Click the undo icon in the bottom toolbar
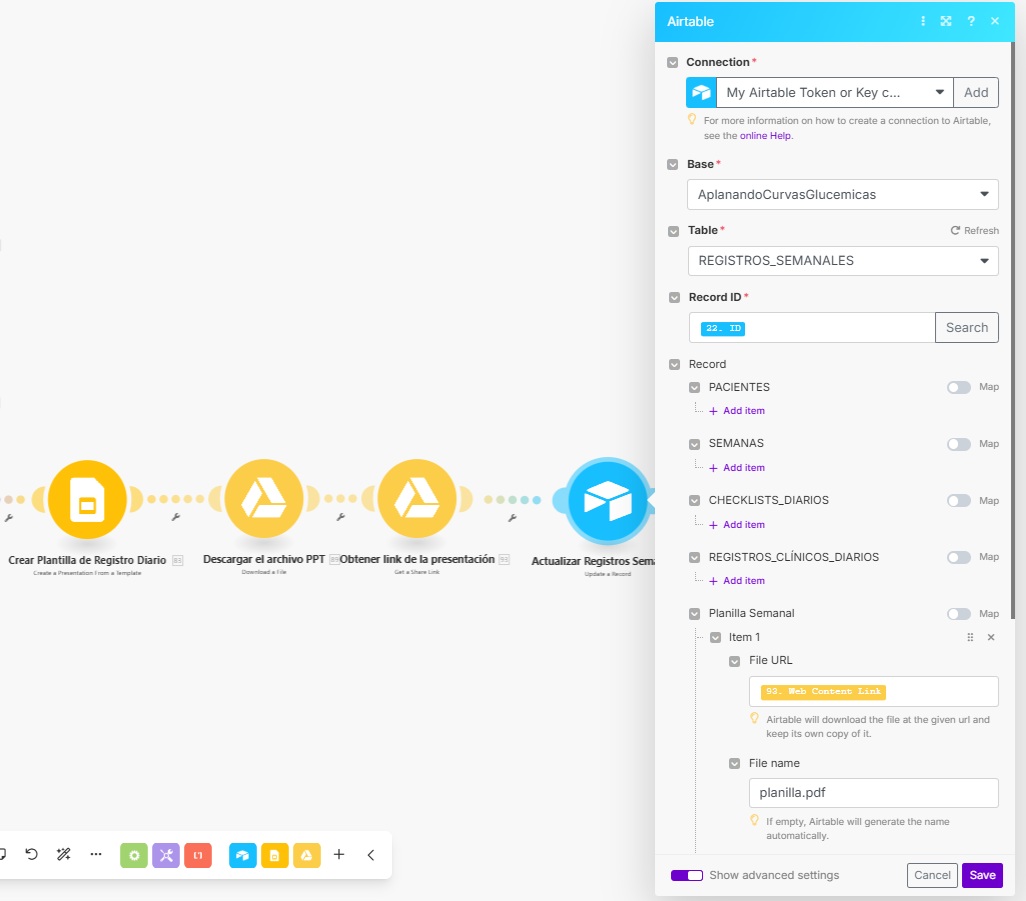This screenshot has width=1026, height=901. [31, 854]
